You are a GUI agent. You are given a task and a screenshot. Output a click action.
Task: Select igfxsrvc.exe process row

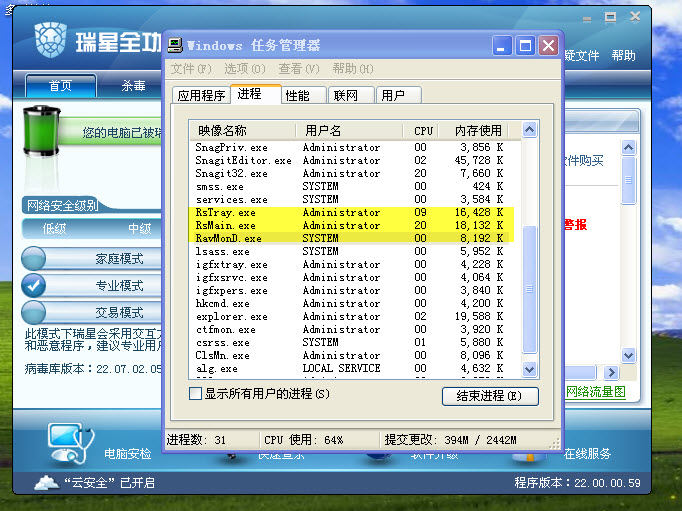pyautogui.click(x=352, y=277)
